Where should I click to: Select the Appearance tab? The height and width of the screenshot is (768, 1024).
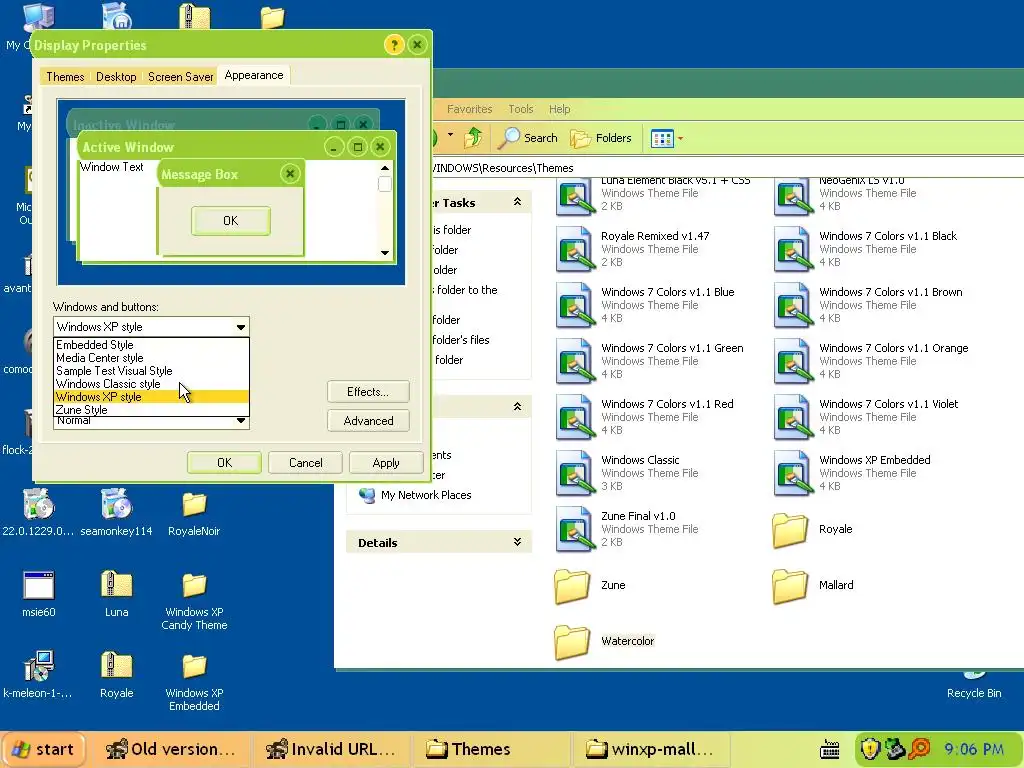254,75
